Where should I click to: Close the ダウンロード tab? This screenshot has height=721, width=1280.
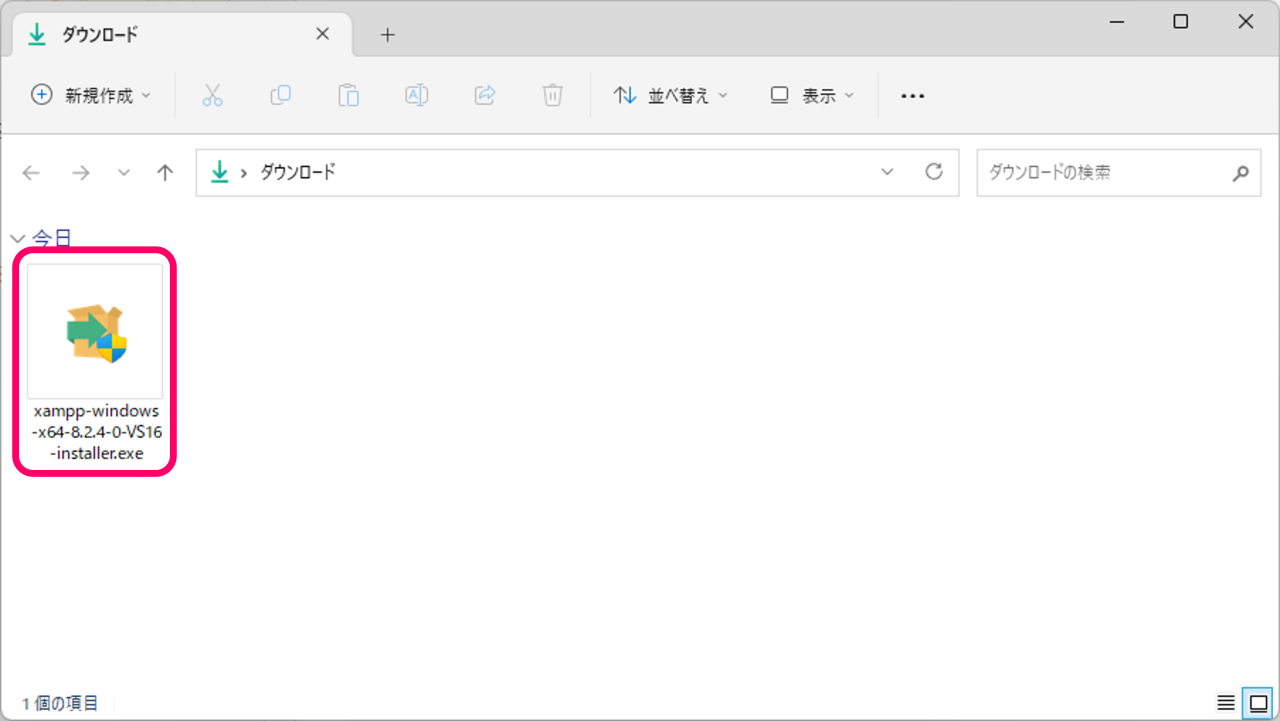point(322,34)
